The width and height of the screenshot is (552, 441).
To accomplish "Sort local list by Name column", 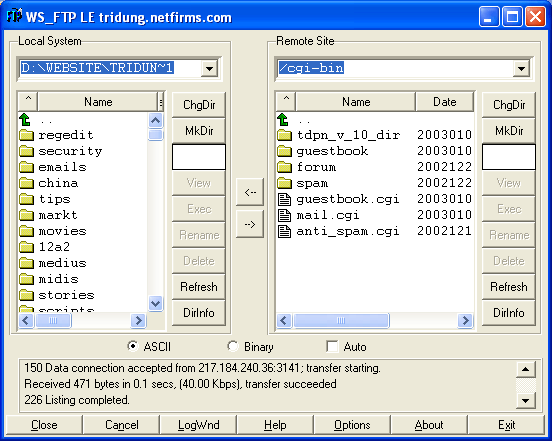I will coord(98,102).
